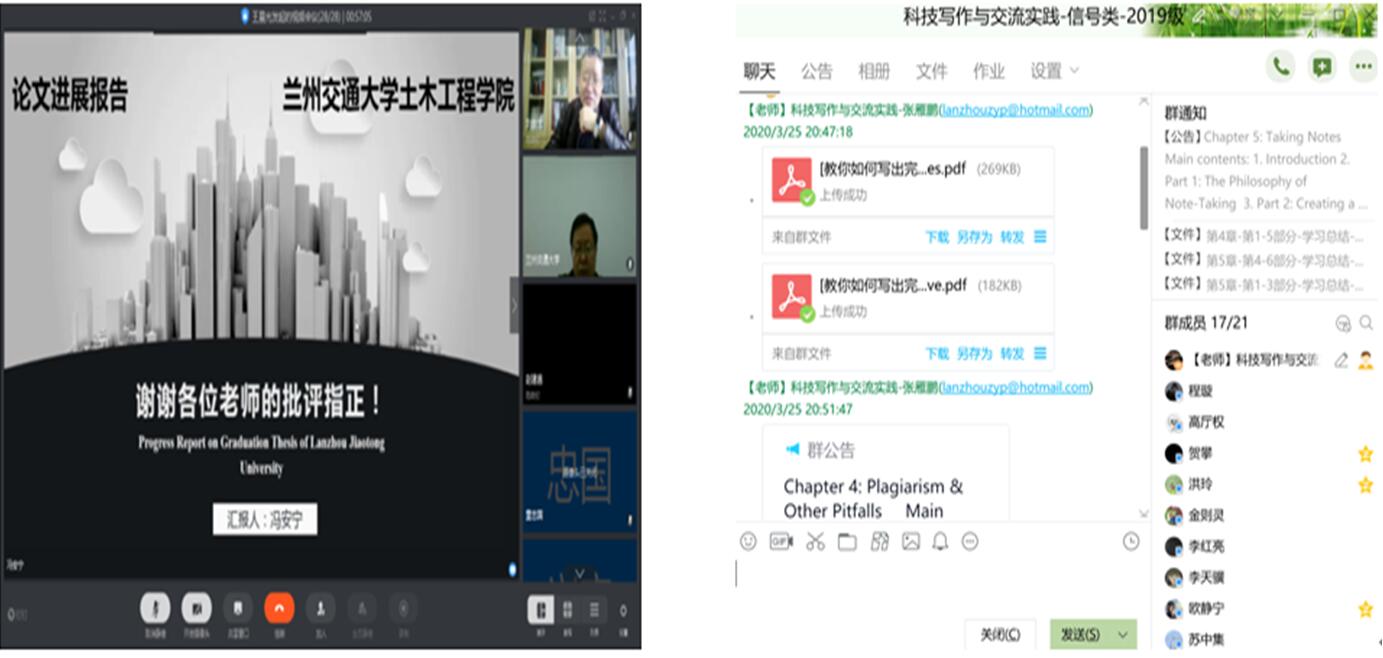
Task: Click the 关闭 button
Action: [x=1000, y=635]
